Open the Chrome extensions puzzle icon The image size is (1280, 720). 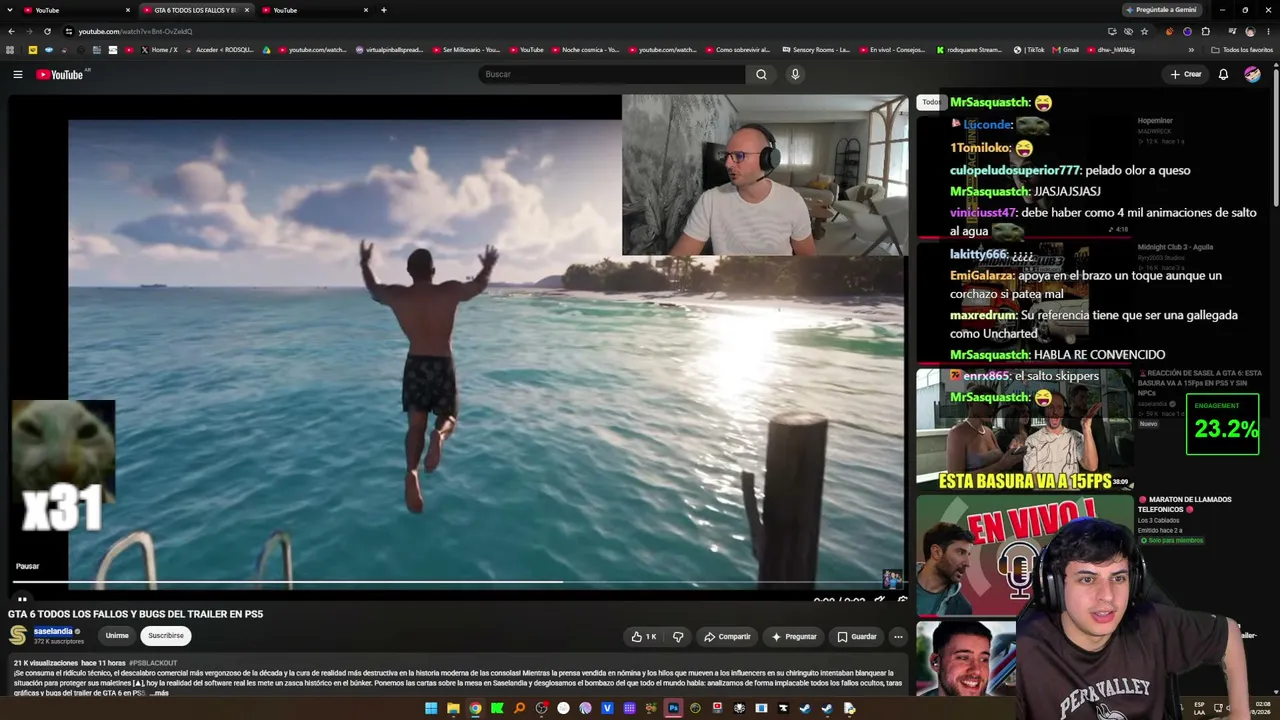pyautogui.click(x=1208, y=31)
